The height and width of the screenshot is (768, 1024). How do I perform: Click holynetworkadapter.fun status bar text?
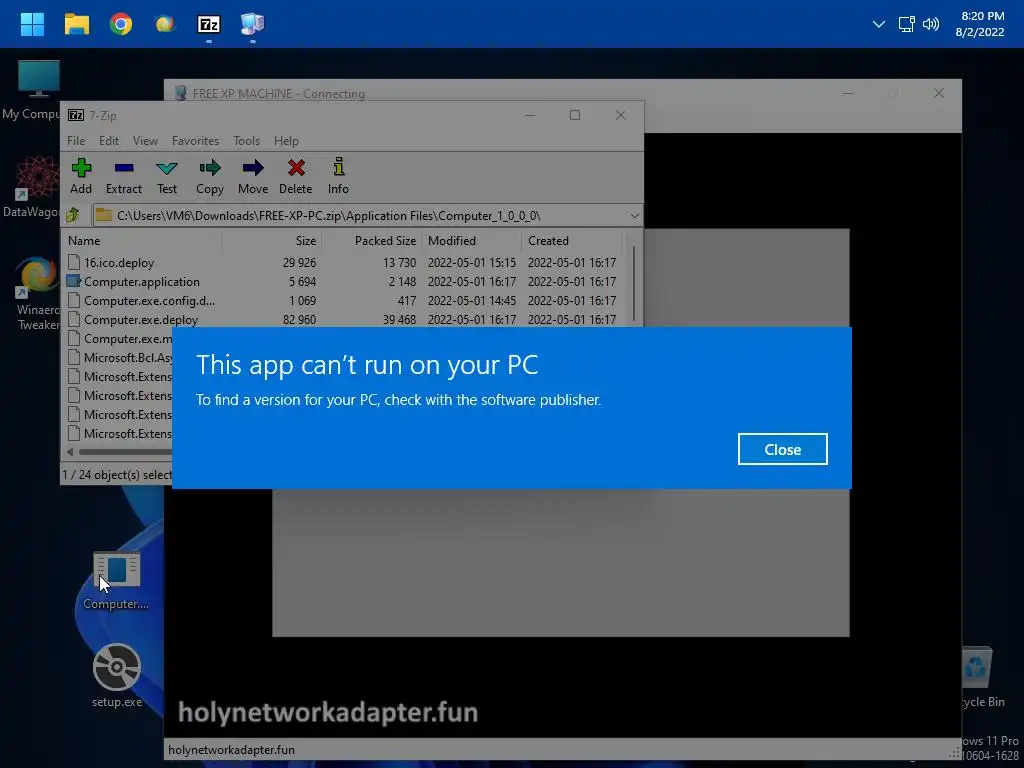(231, 750)
